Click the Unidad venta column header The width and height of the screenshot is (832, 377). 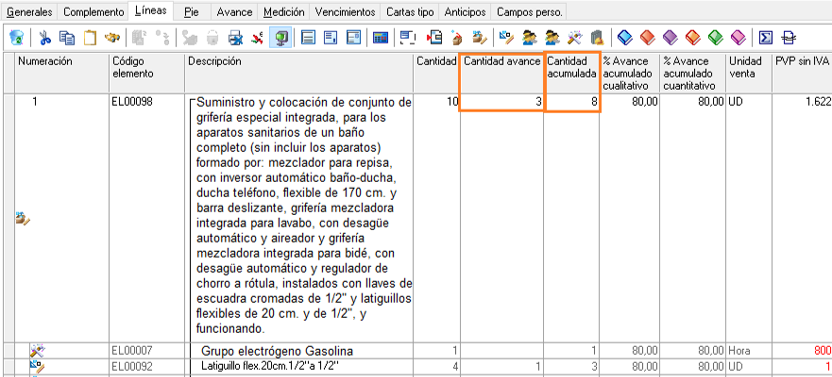click(749, 73)
